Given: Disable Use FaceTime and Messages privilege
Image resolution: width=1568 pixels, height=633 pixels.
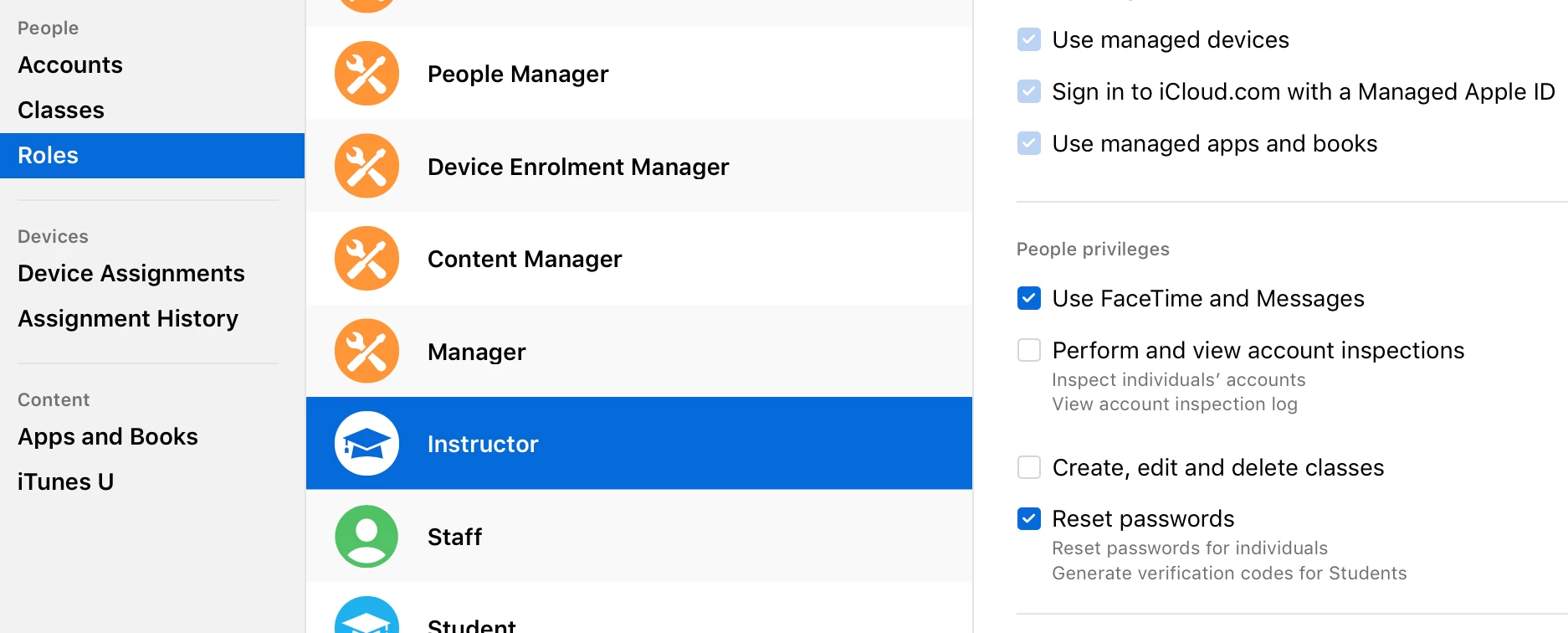Looking at the screenshot, I should 1029,298.
